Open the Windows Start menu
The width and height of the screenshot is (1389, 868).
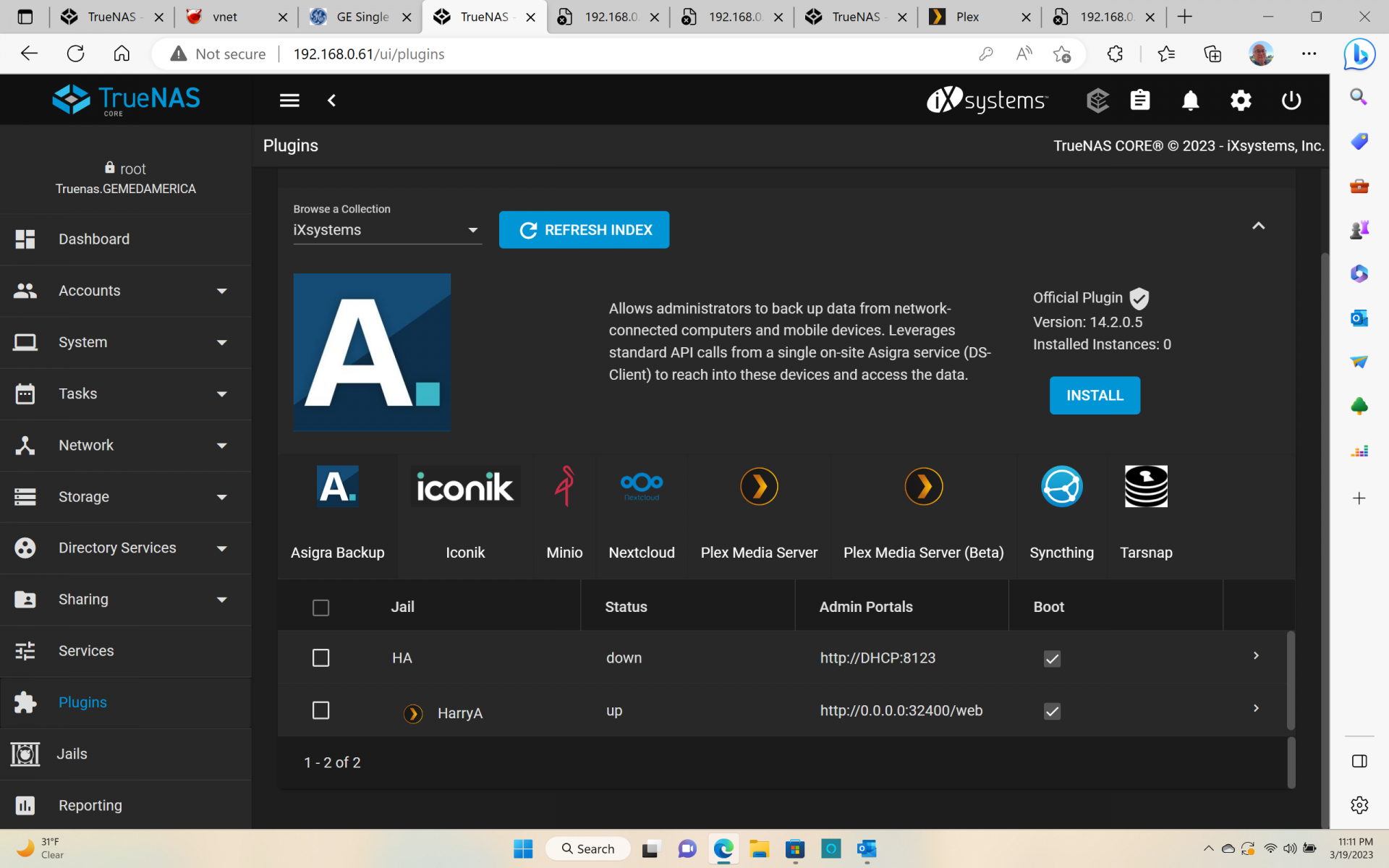click(523, 848)
